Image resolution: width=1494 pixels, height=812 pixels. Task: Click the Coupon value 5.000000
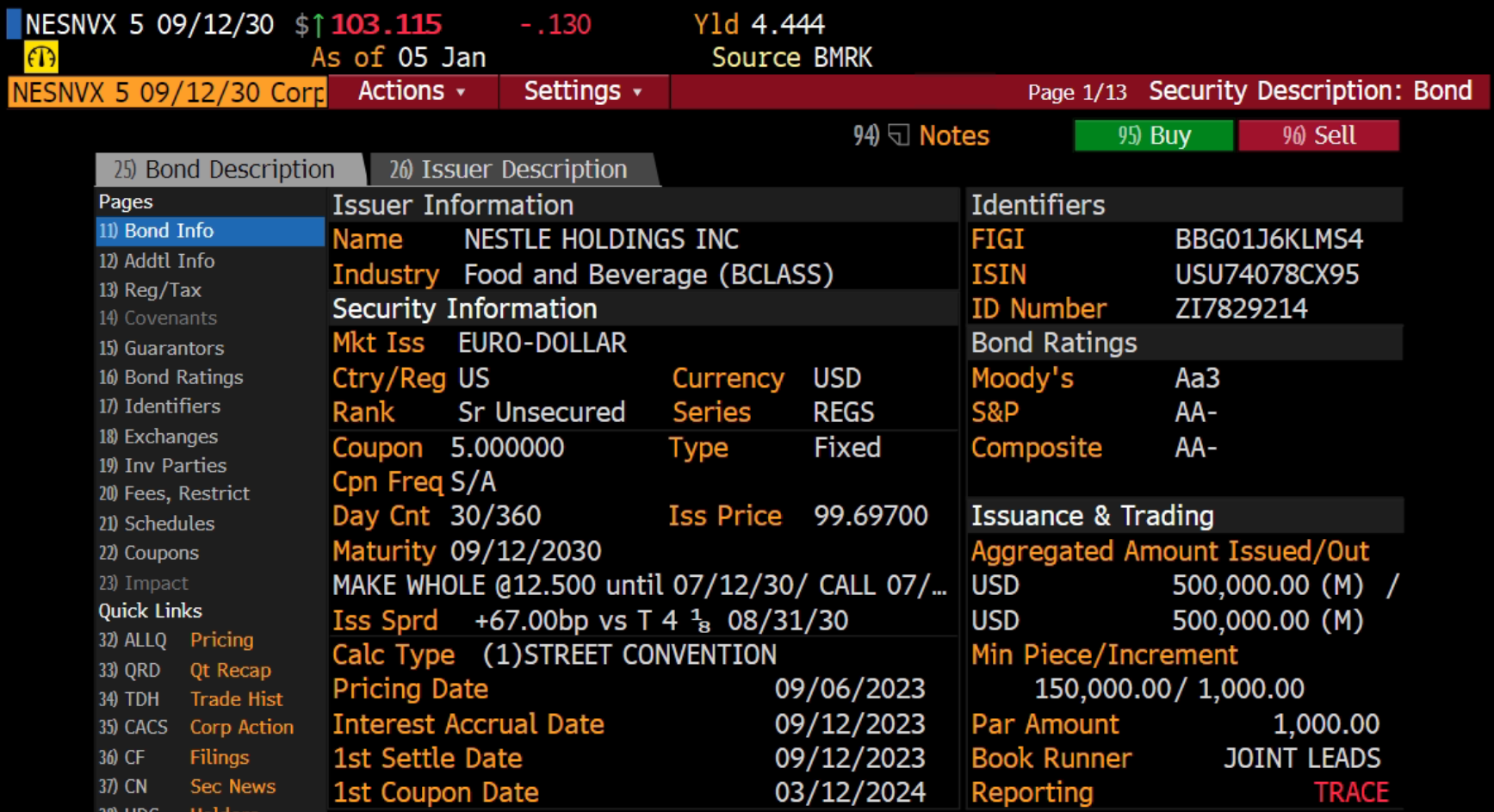(x=507, y=448)
